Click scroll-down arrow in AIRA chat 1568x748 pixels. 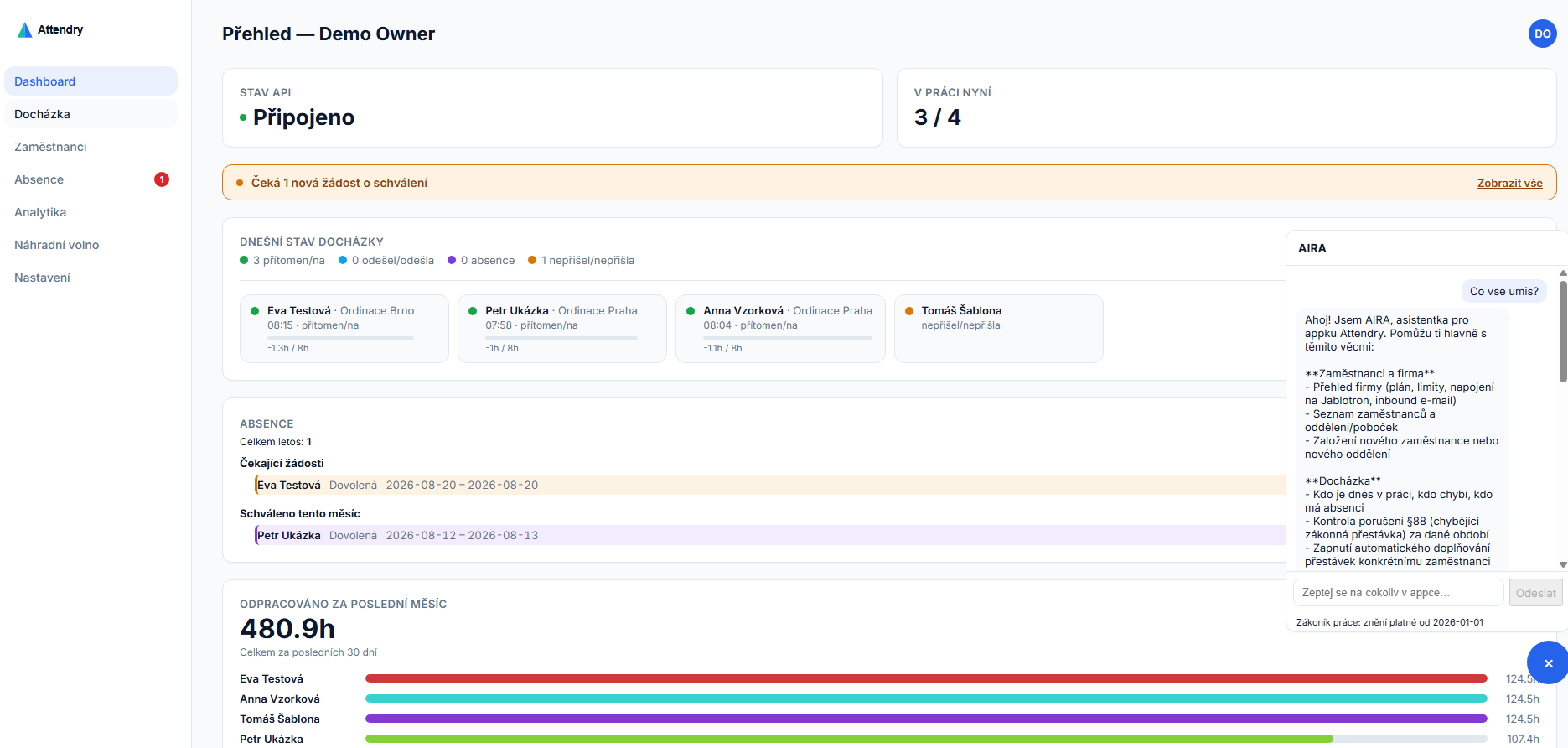pyautogui.click(x=1563, y=564)
